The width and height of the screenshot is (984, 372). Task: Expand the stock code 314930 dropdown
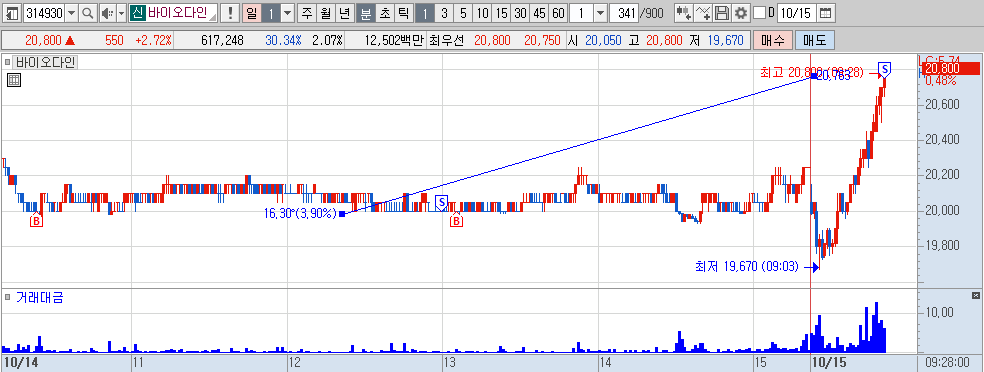pos(71,13)
